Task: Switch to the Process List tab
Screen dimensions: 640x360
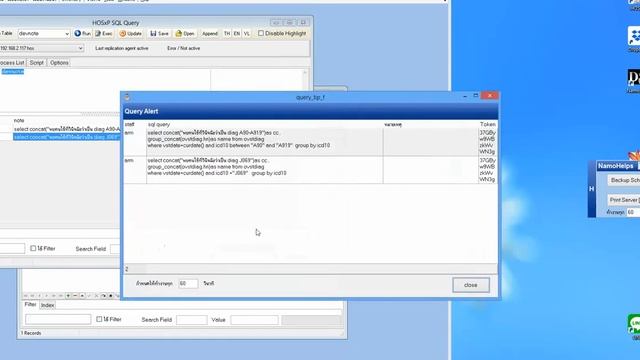Action: (x=12, y=62)
